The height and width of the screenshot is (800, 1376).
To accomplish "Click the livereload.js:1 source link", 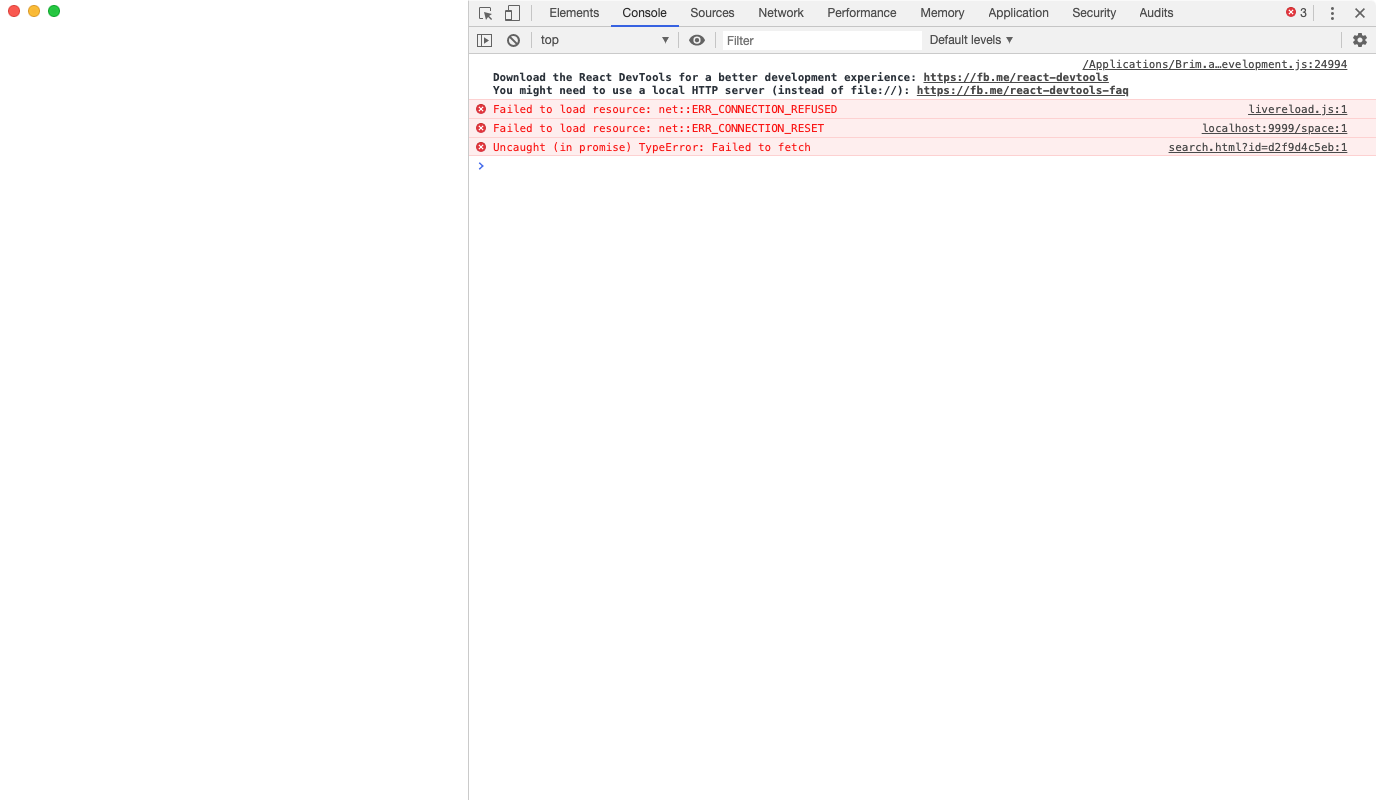I will coord(1297,109).
